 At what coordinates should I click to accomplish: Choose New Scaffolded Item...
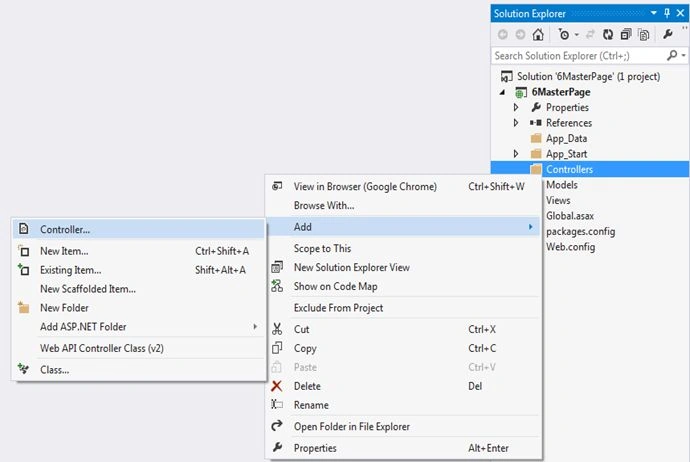[x=139, y=289]
